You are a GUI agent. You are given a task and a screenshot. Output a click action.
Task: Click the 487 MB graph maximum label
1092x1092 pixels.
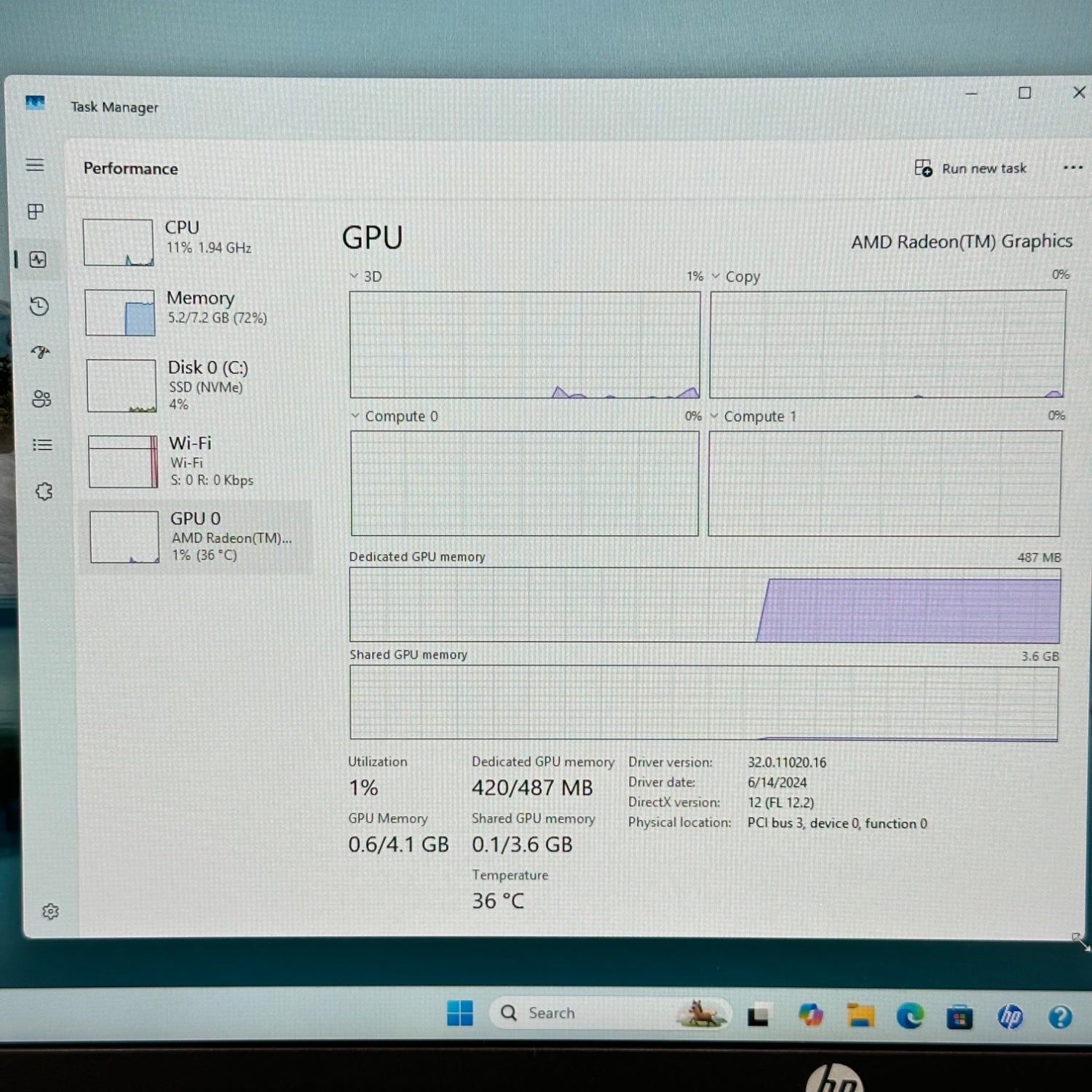point(1039,558)
